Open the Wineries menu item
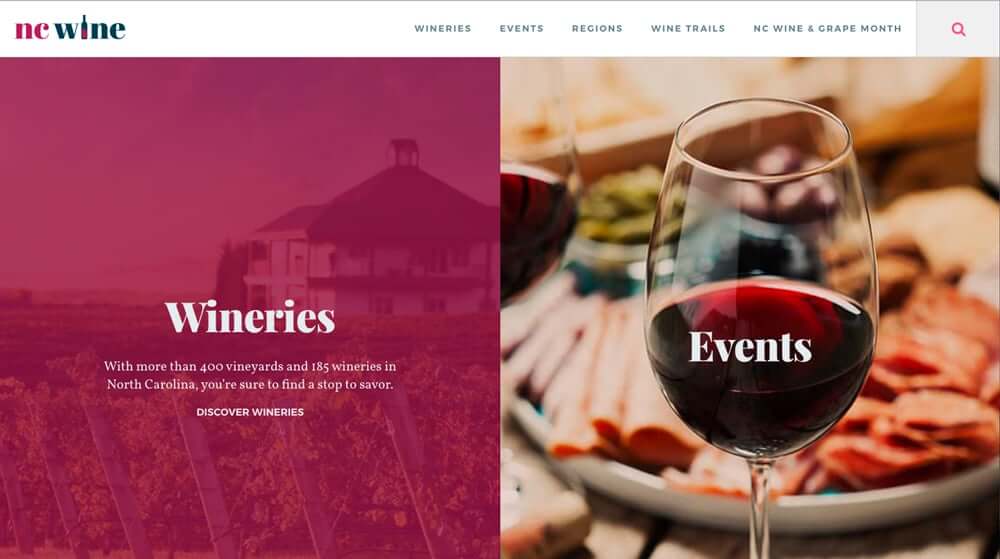Viewport: 1000px width, 559px height. click(443, 29)
